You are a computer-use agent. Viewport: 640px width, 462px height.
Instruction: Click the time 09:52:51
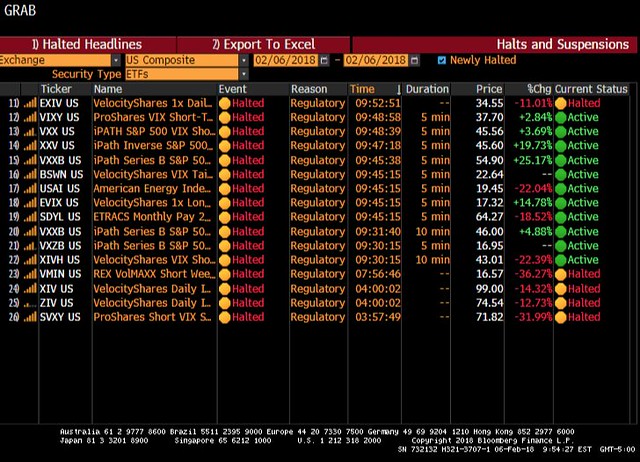coord(378,103)
